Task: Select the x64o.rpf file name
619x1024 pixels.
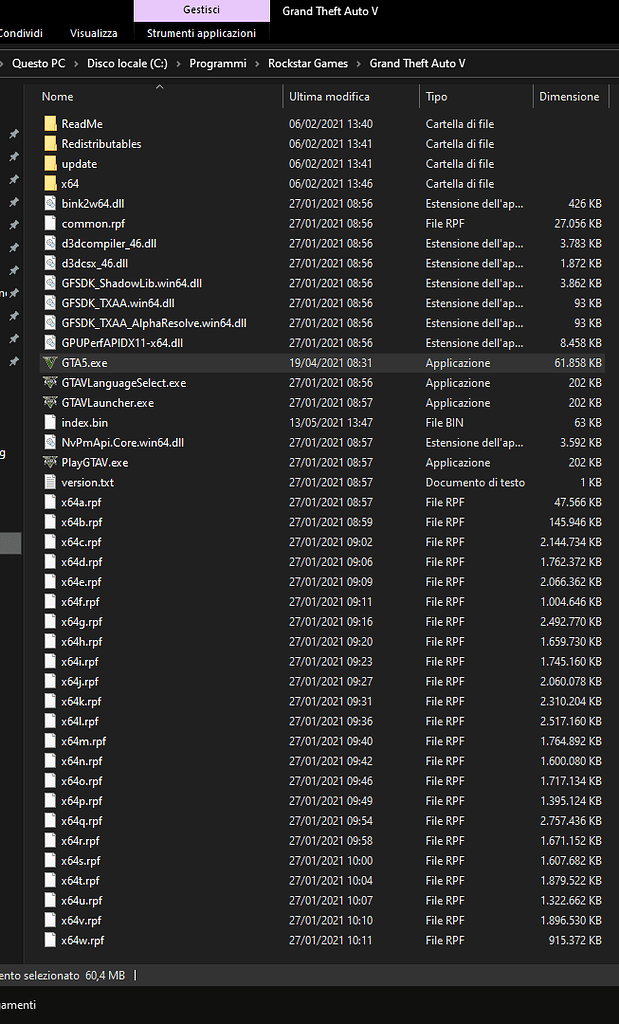Action: tap(82, 781)
